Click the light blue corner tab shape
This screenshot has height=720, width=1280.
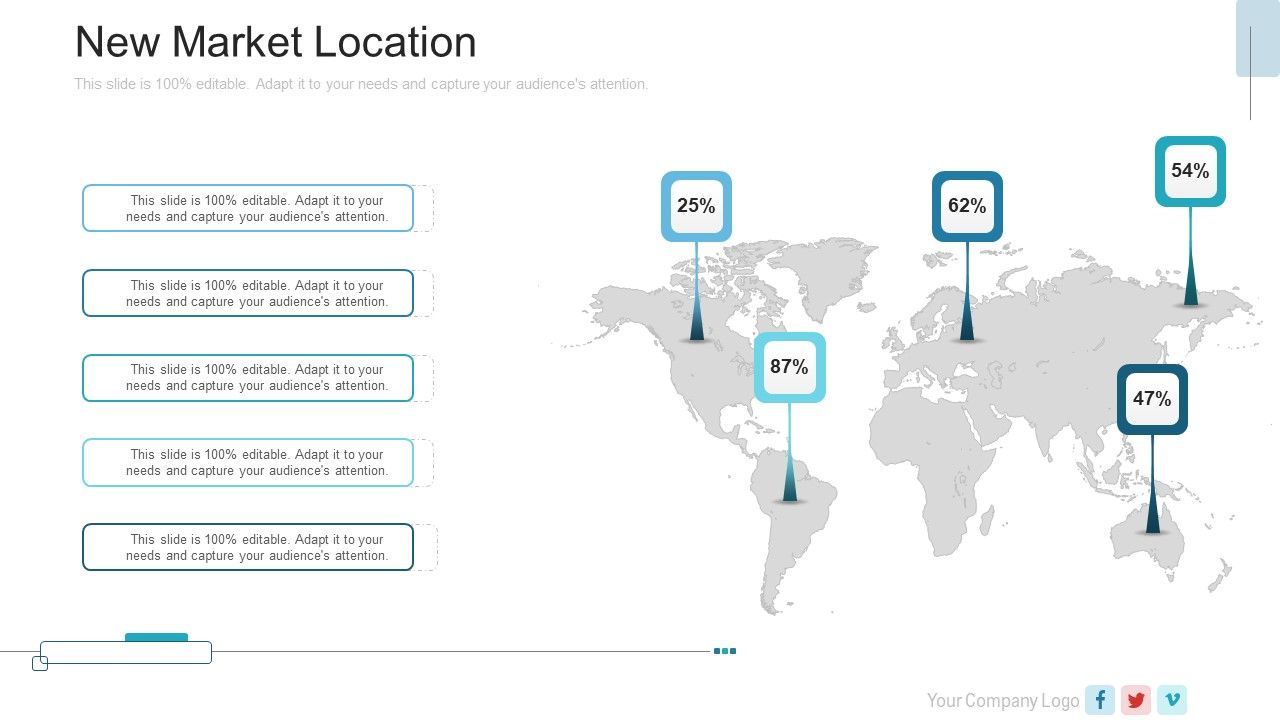(1258, 38)
